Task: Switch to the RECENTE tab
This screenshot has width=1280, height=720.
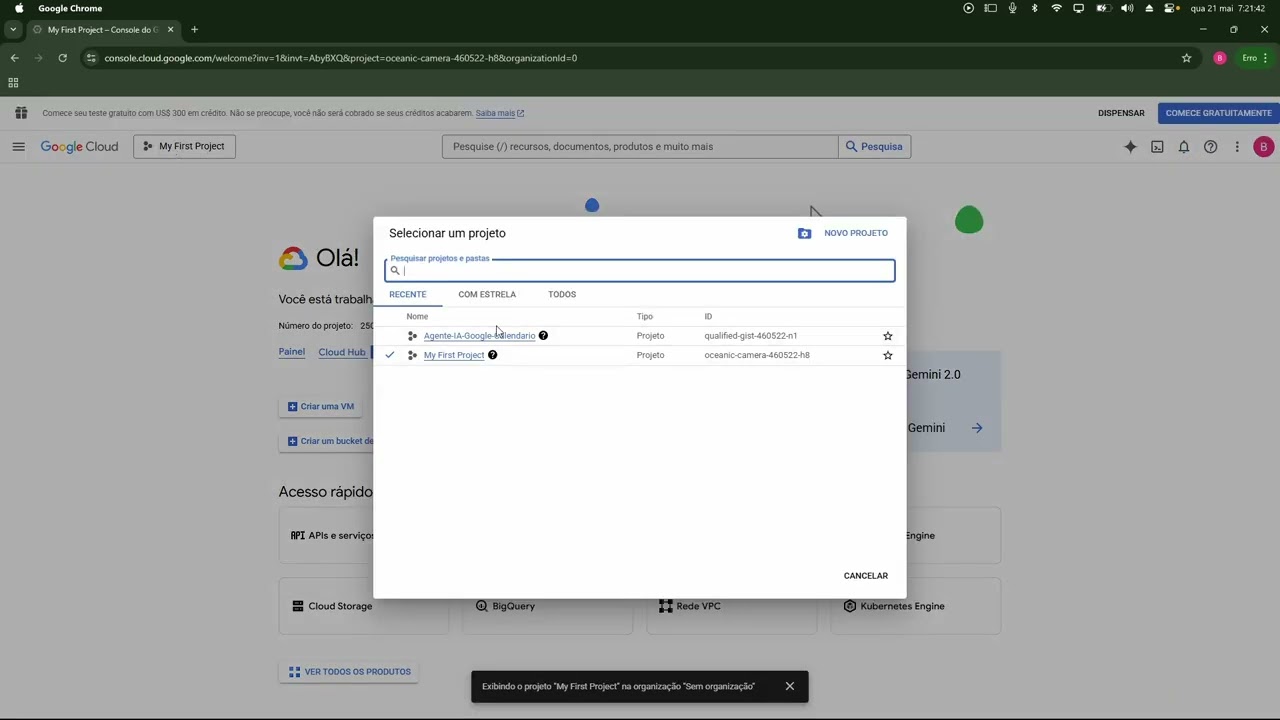Action: pos(408,294)
